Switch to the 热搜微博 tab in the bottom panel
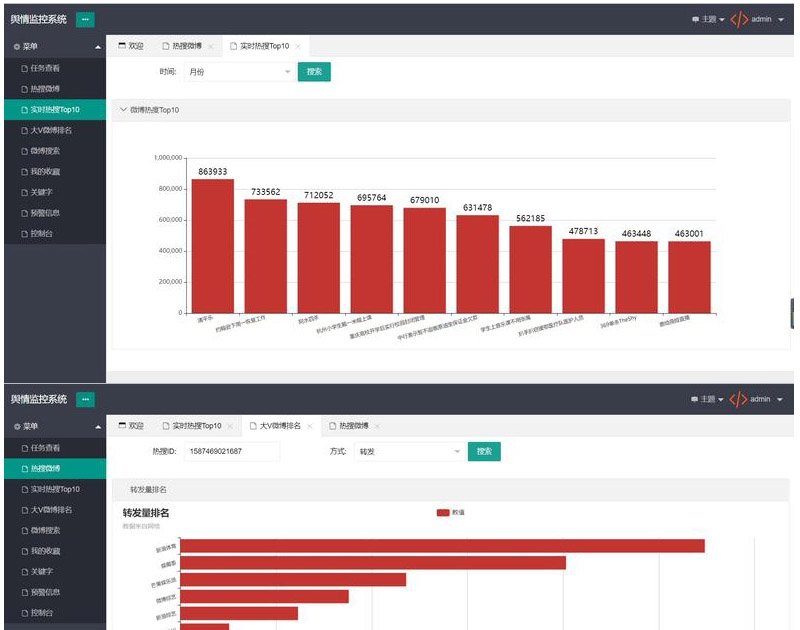 (x=349, y=425)
